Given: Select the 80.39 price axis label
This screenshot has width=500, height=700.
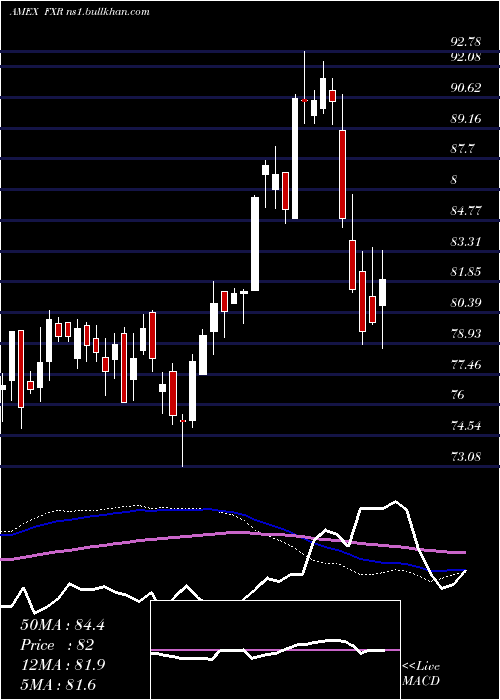Looking at the screenshot, I should coord(466,303).
